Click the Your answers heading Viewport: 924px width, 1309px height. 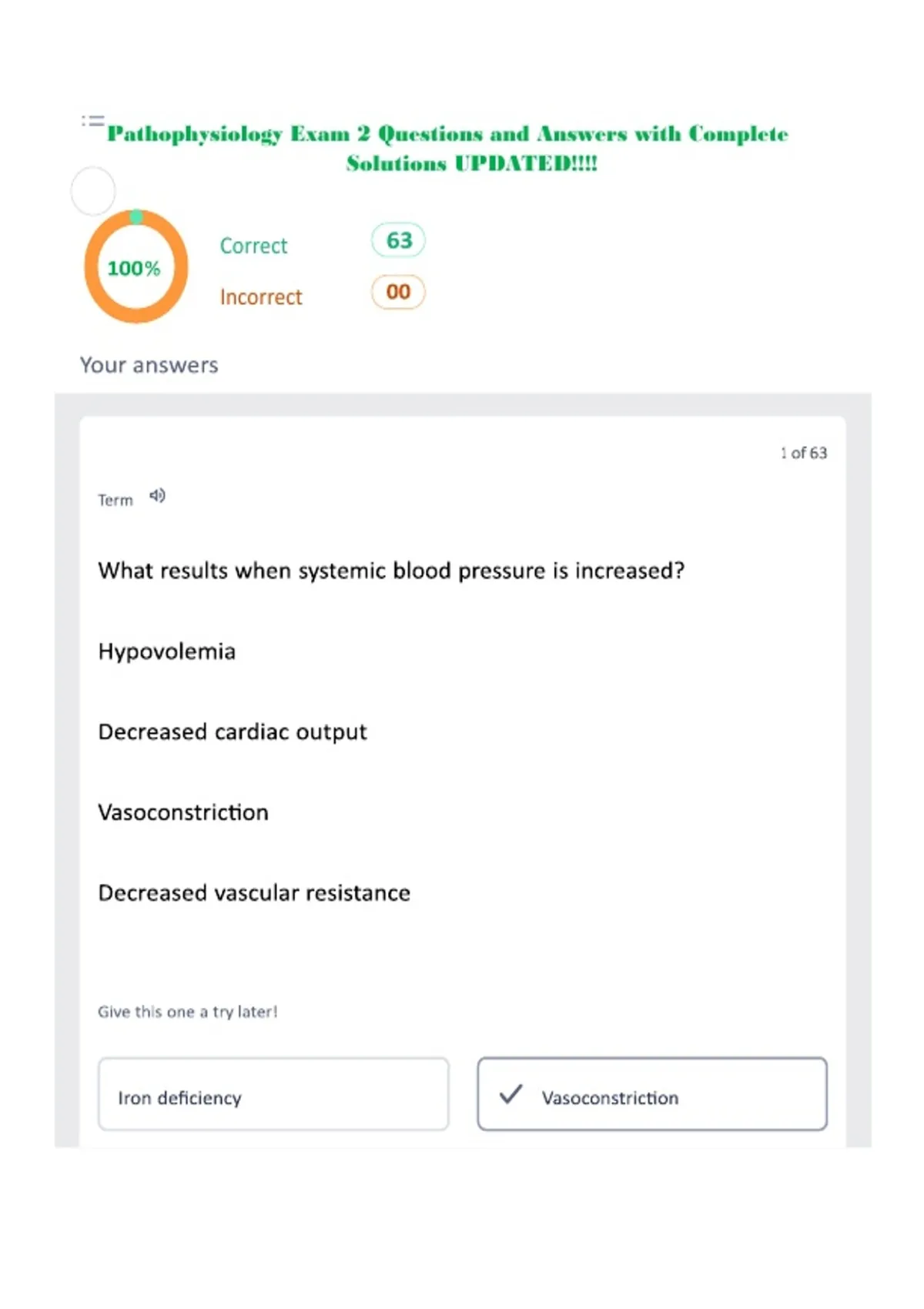click(149, 365)
